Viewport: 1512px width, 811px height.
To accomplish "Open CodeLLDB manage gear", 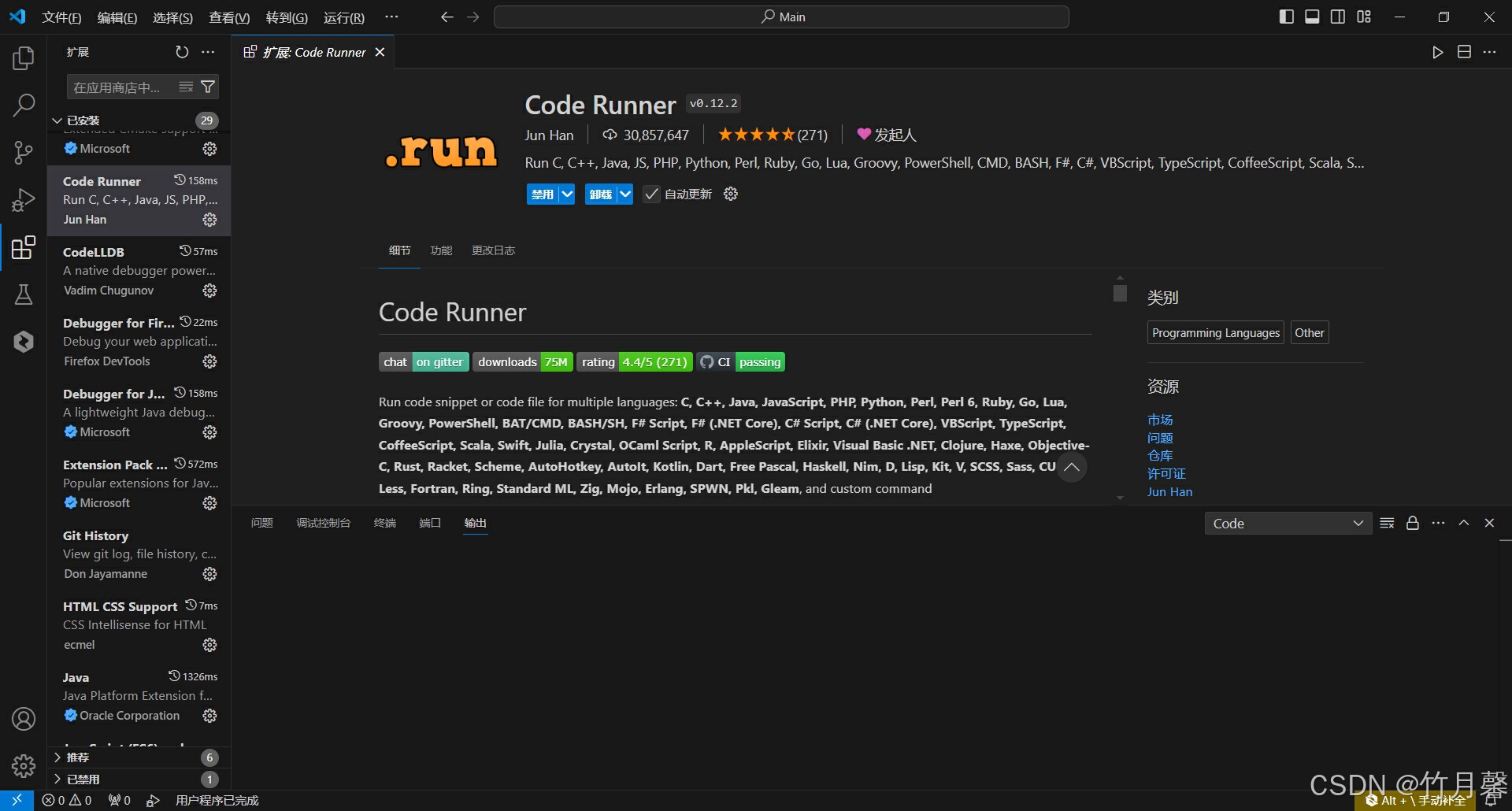I will tap(209, 291).
